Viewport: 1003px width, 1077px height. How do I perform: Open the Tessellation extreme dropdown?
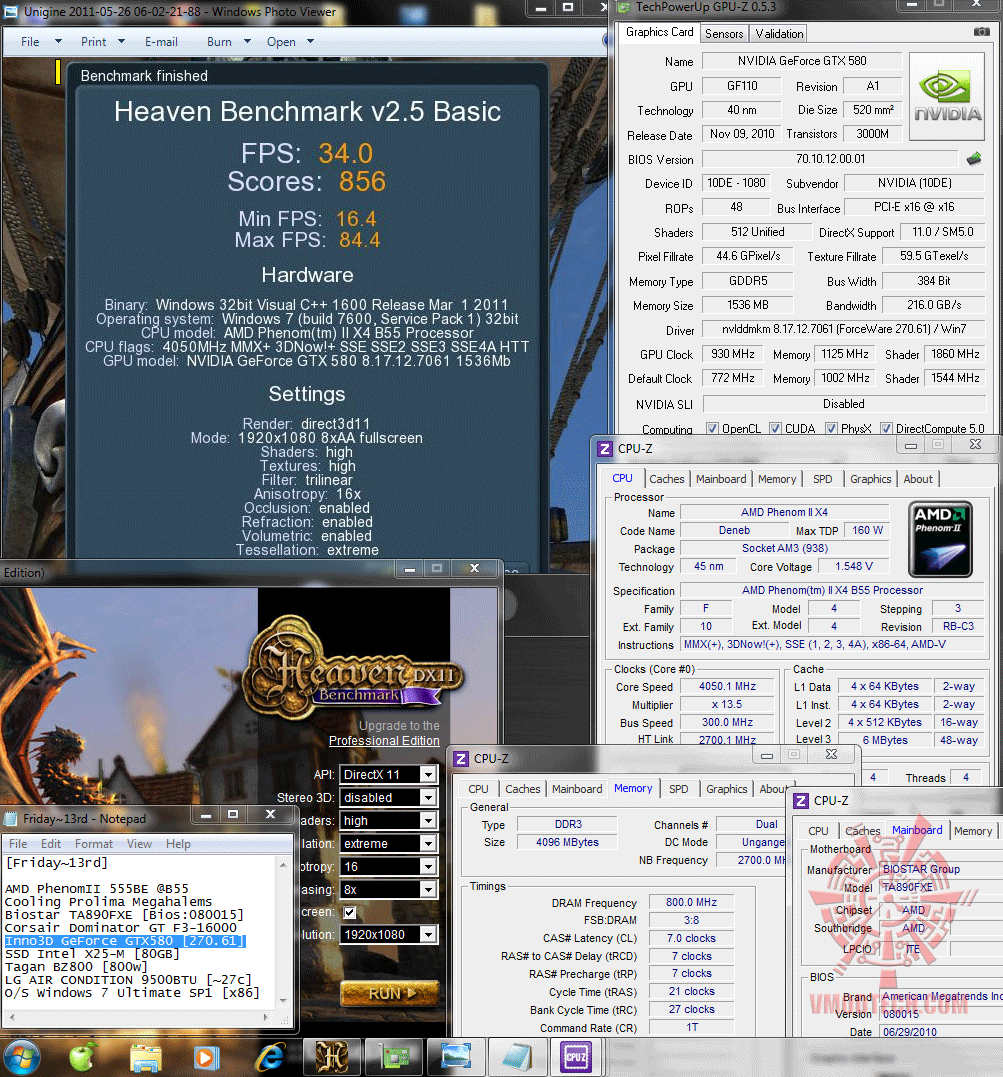pyautogui.click(x=388, y=843)
